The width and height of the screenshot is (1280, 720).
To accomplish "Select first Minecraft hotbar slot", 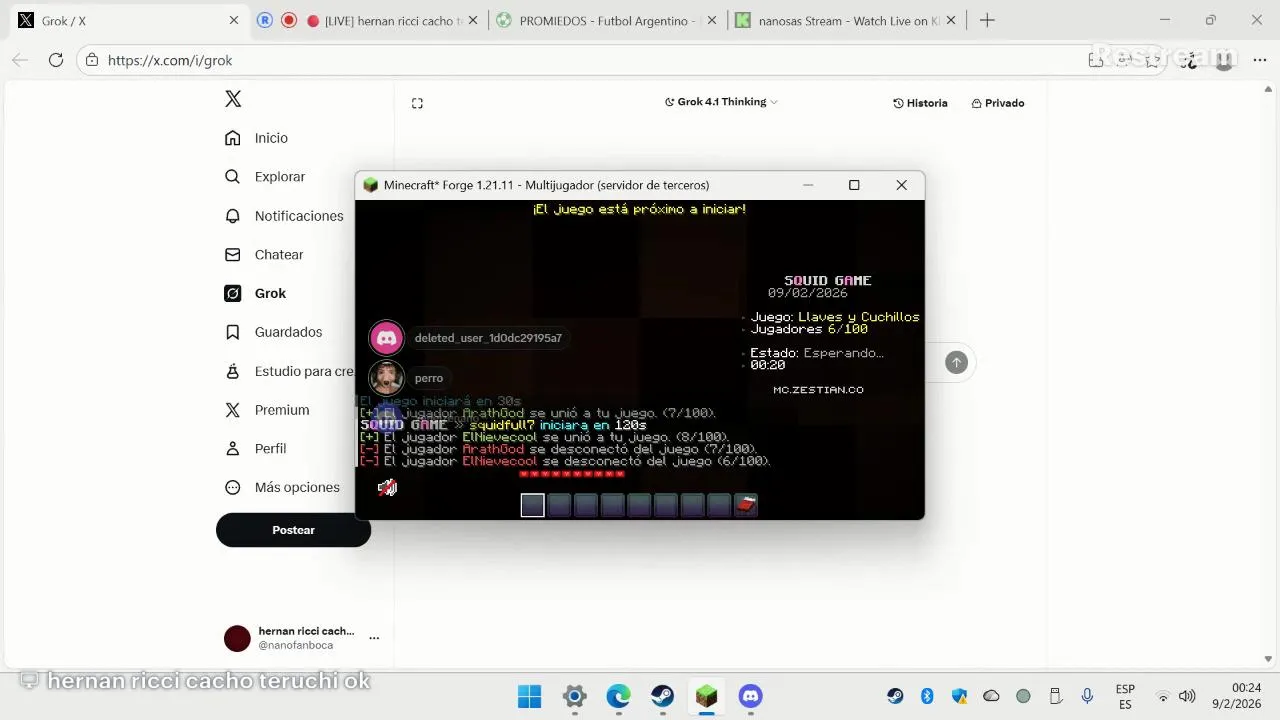I will (532, 505).
